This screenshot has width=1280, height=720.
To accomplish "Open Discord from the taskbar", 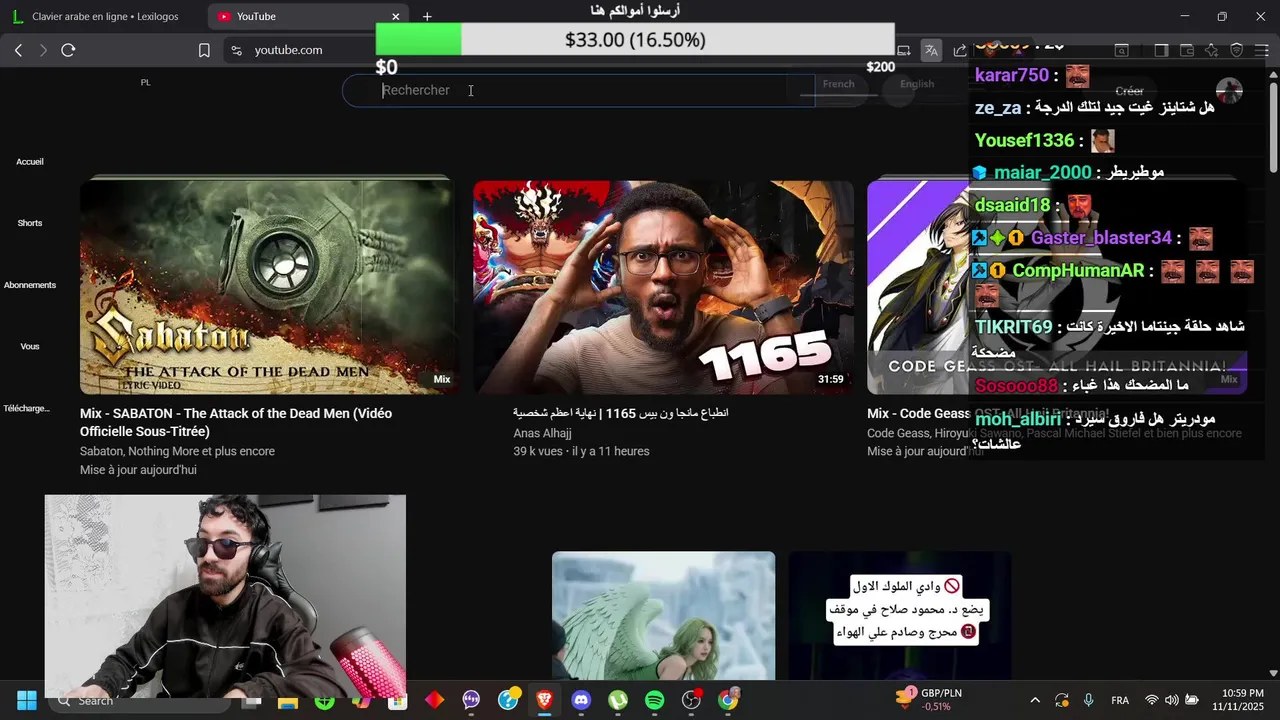I will click(581, 700).
